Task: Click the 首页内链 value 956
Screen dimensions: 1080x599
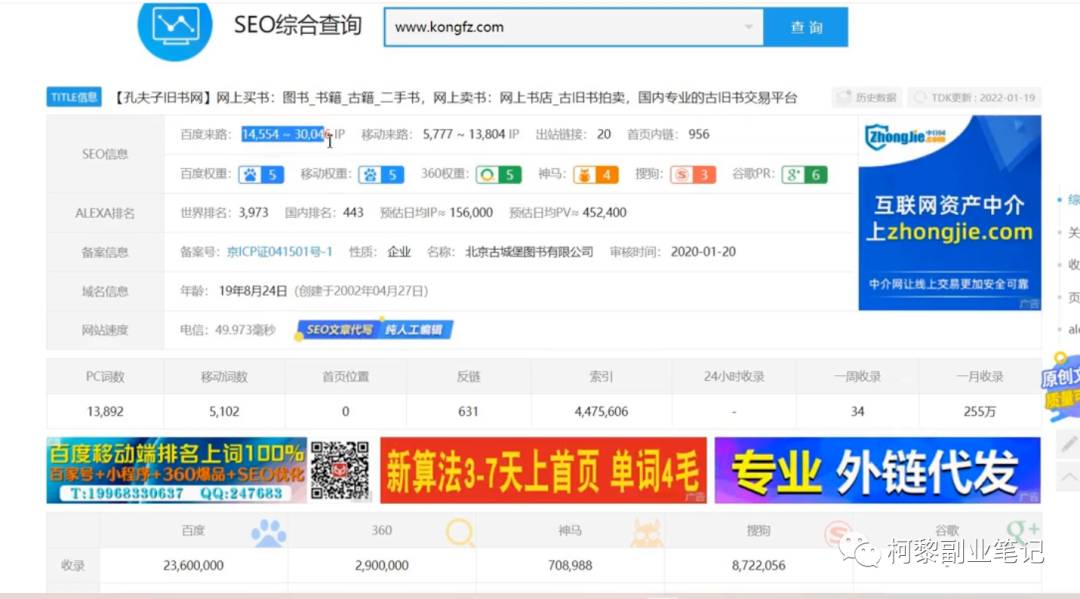Action: pos(698,134)
